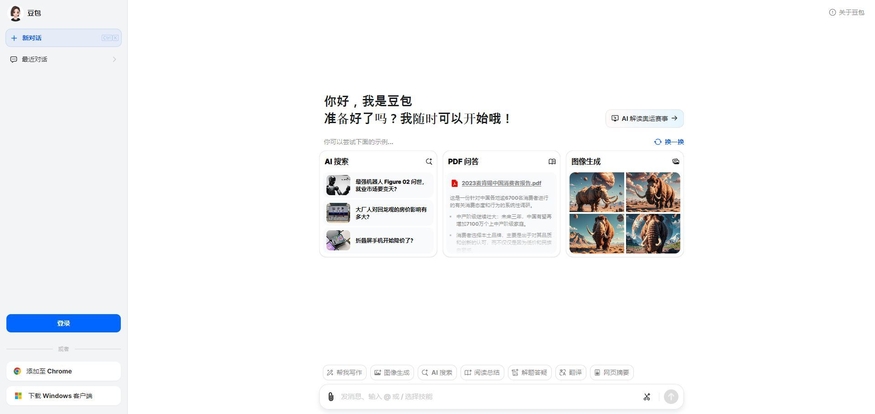Open the 折叠屏手机开始降价了 question item
Image resolution: width=875 pixels, height=414 pixels.
(x=378, y=240)
